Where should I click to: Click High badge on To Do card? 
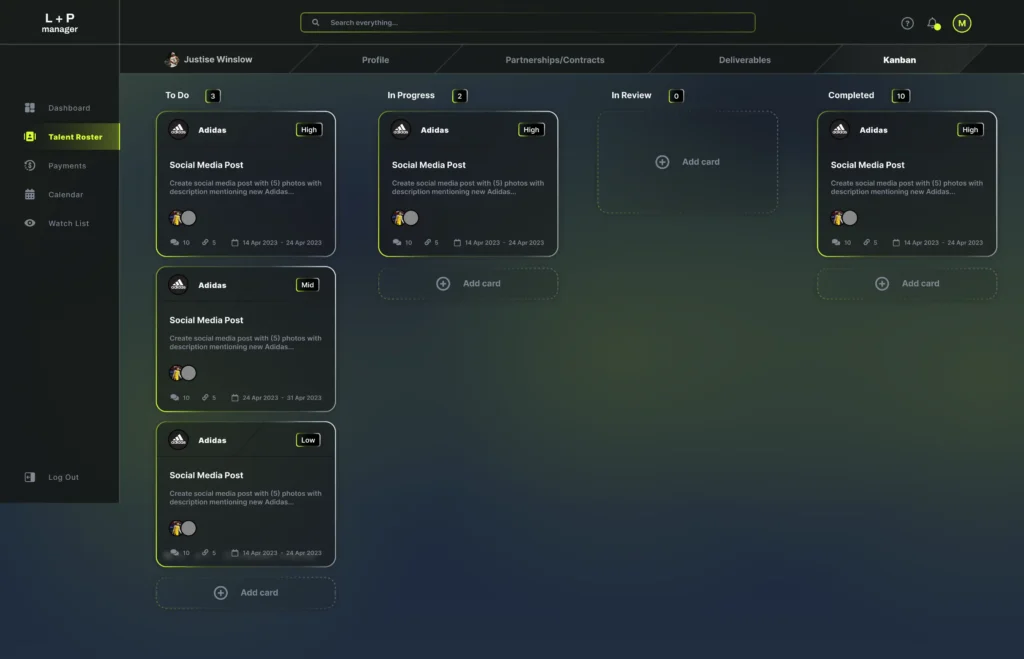309,129
